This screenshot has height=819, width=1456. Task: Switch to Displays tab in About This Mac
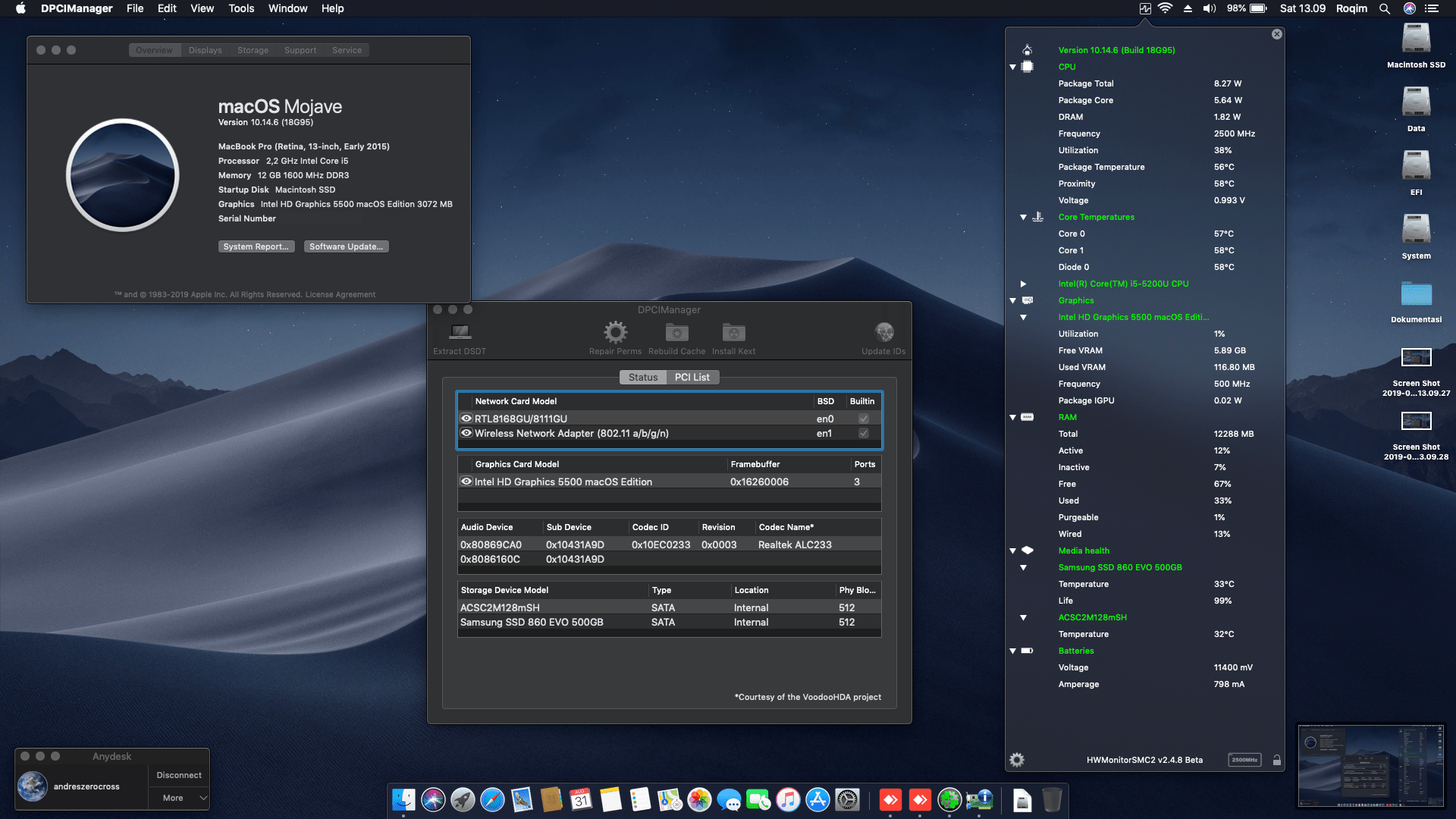coord(206,50)
